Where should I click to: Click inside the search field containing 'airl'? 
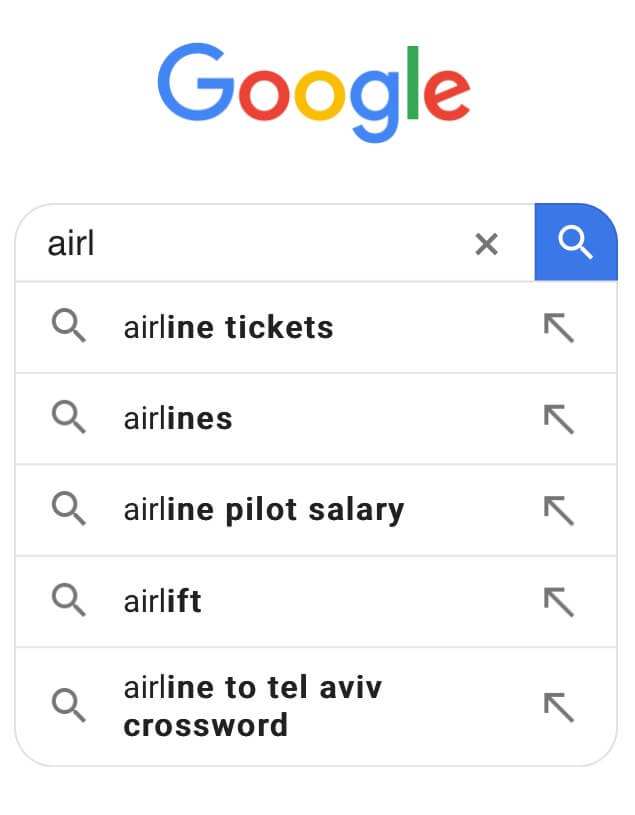(x=250, y=243)
